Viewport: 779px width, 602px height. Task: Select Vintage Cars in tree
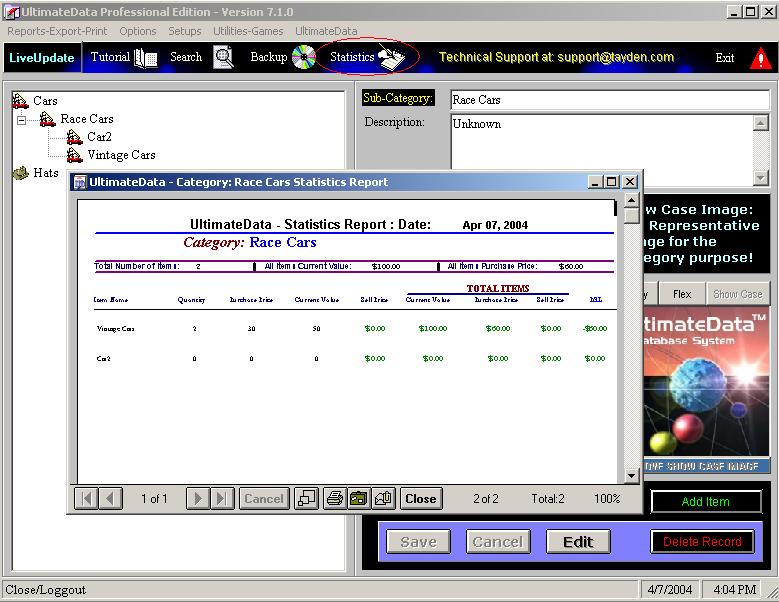[121, 155]
